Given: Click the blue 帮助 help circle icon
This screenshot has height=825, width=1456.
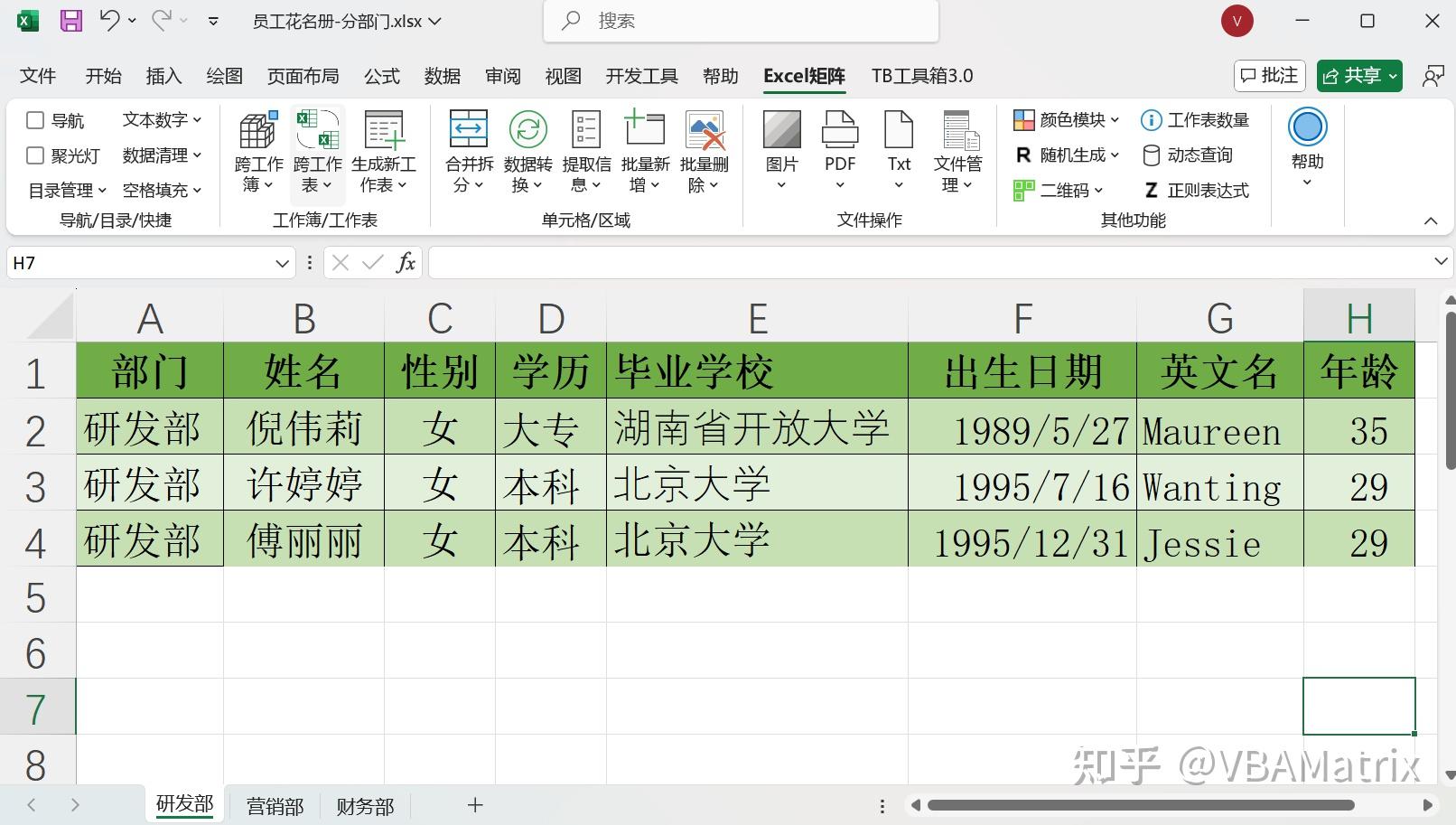Looking at the screenshot, I should pyautogui.click(x=1307, y=127).
